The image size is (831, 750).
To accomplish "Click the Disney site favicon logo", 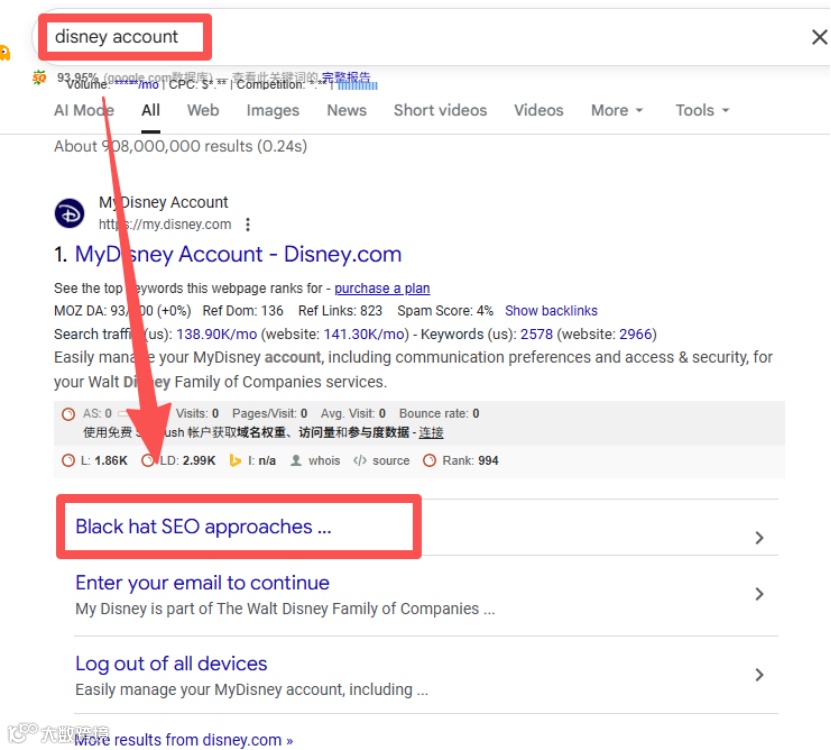I will point(69,214).
